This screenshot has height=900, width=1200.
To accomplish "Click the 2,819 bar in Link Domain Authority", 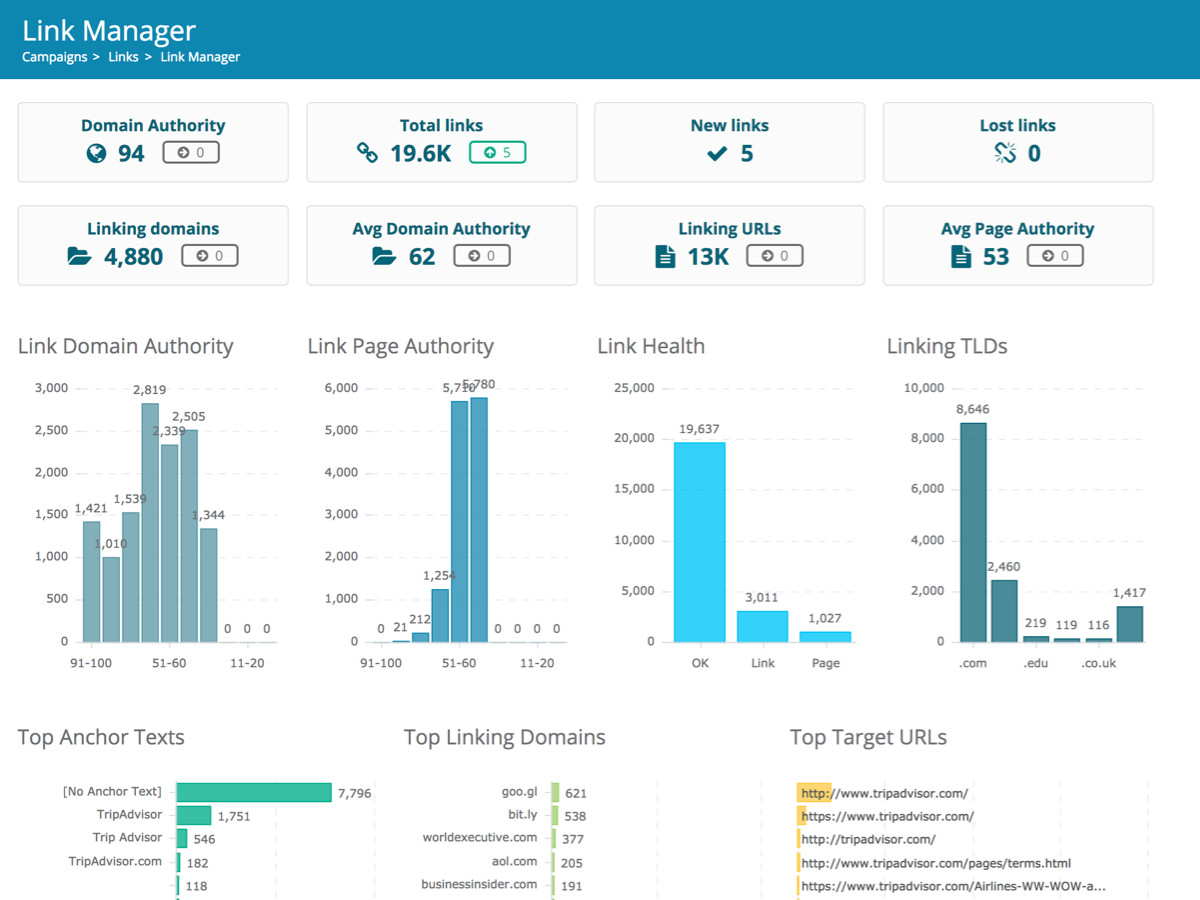I will tap(150, 522).
